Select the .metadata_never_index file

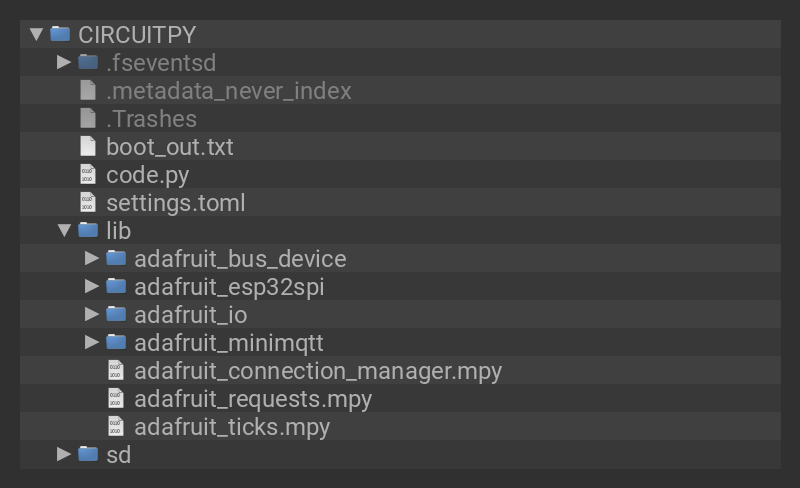pyautogui.click(x=228, y=90)
